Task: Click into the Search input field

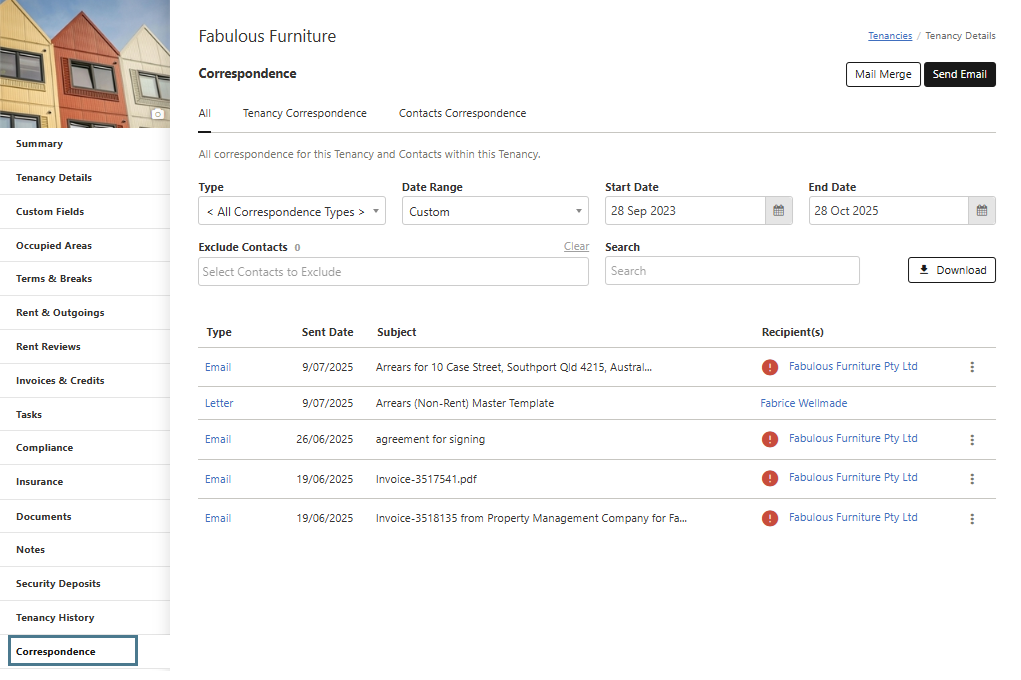Action: pos(731,271)
